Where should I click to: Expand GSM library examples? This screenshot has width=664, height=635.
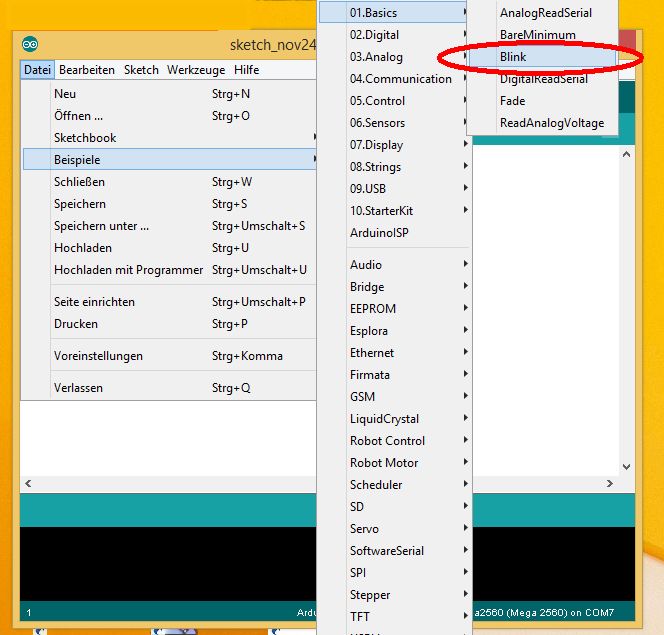click(x=395, y=397)
